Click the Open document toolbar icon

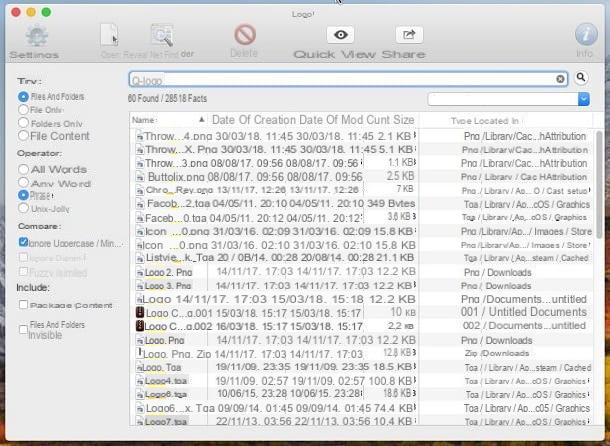click(109, 35)
